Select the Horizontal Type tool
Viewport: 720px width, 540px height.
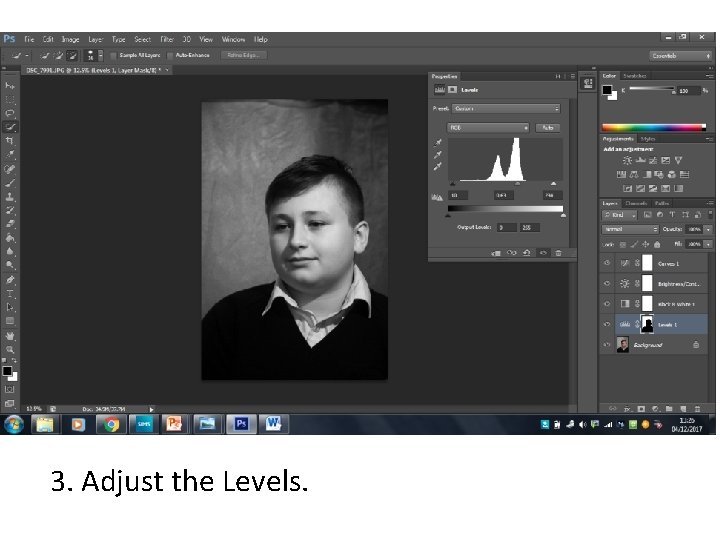pos(10,293)
